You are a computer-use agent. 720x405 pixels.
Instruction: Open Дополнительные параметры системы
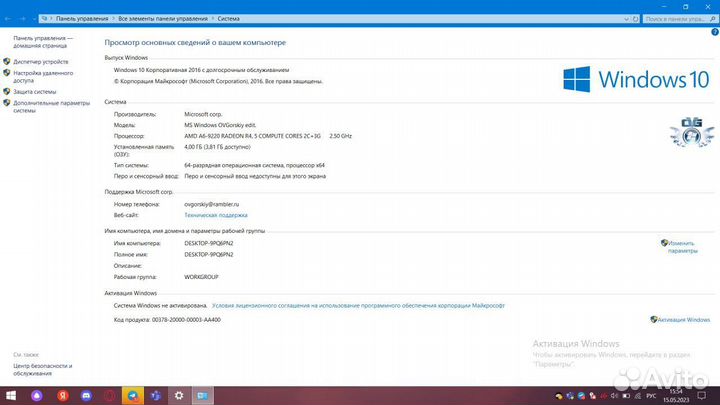[51, 107]
